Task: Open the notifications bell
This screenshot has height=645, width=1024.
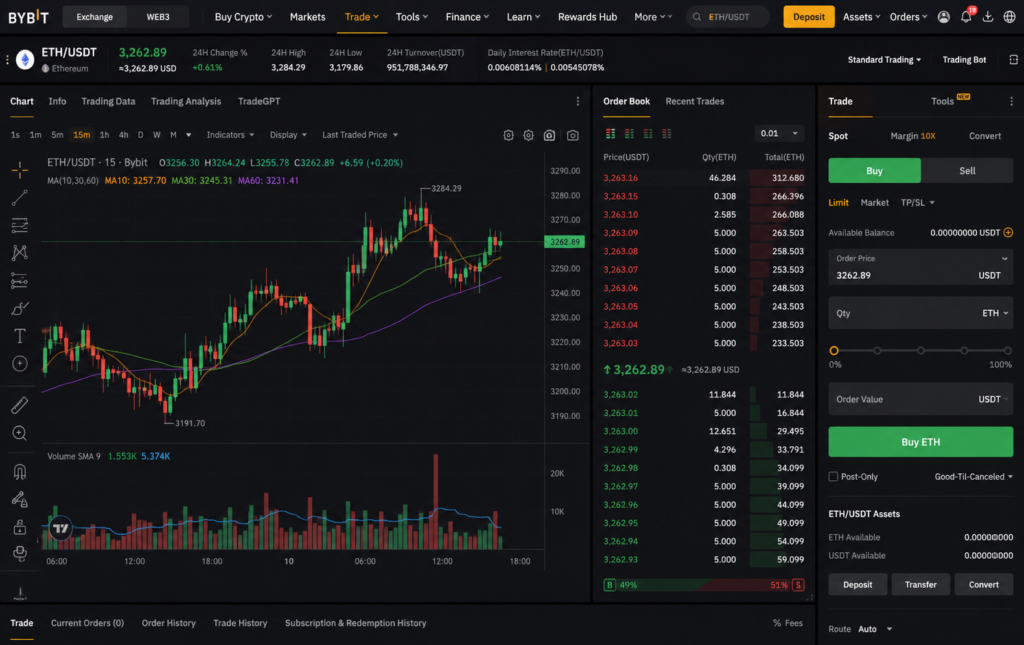Action: point(966,17)
